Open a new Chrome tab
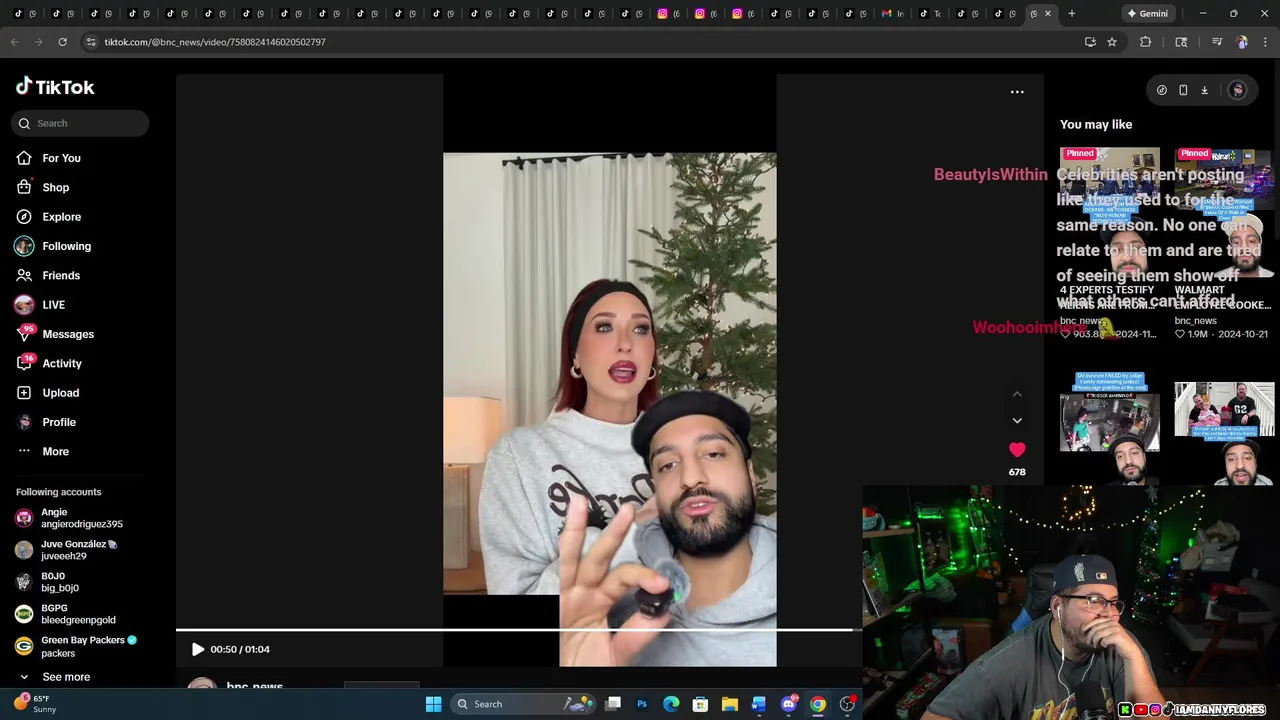Screen dimensions: 1280x720 1071,13
